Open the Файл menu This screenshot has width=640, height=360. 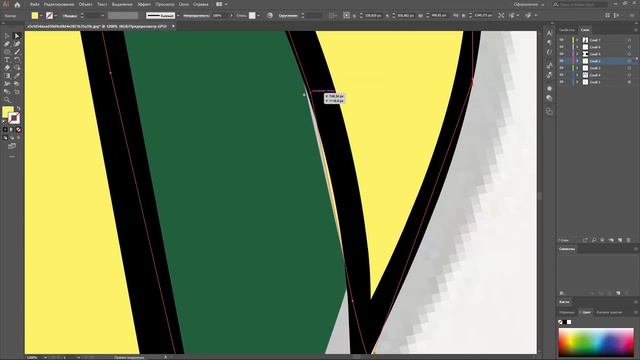pos(34,4)
